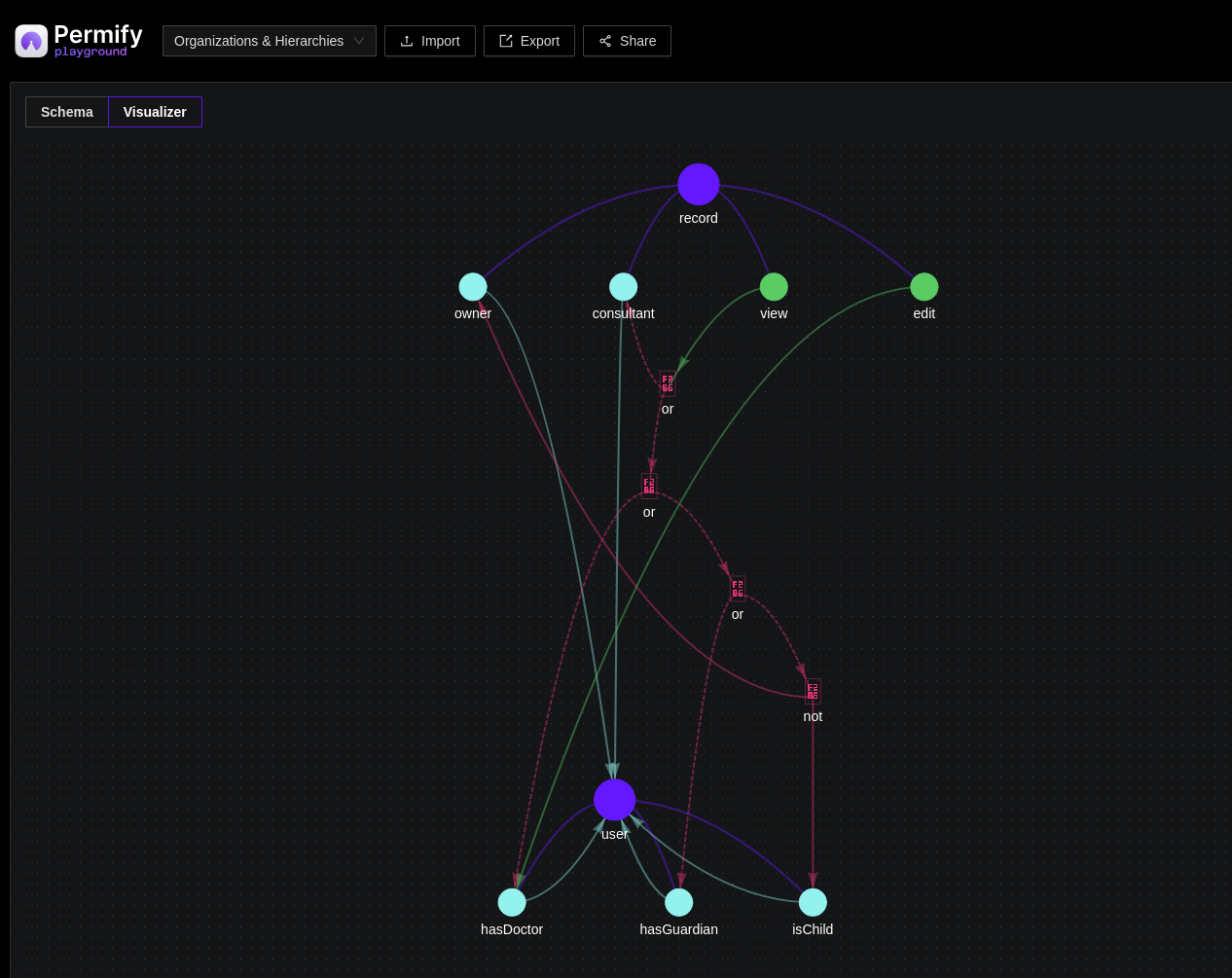Select the record entity node

(x=698, y=184)
